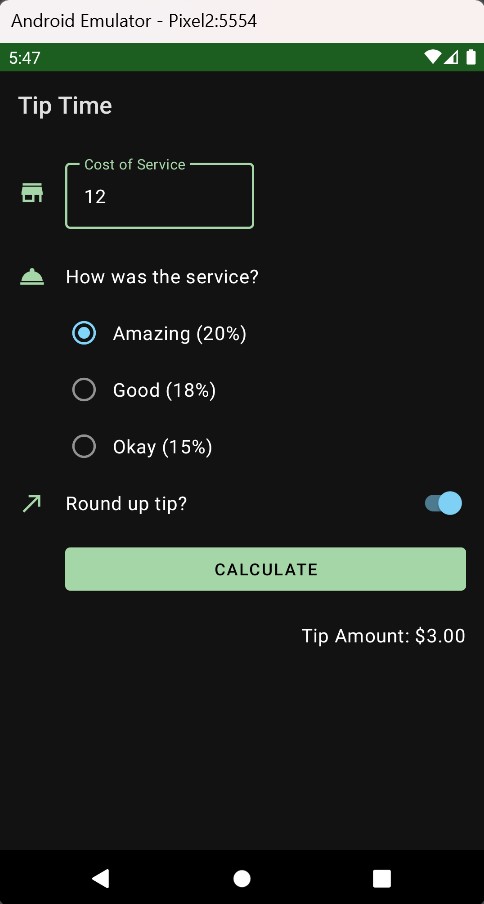Viewport: 484px width, 904px height.
Task: Click the status bar clock
Action: pos(25,58)
